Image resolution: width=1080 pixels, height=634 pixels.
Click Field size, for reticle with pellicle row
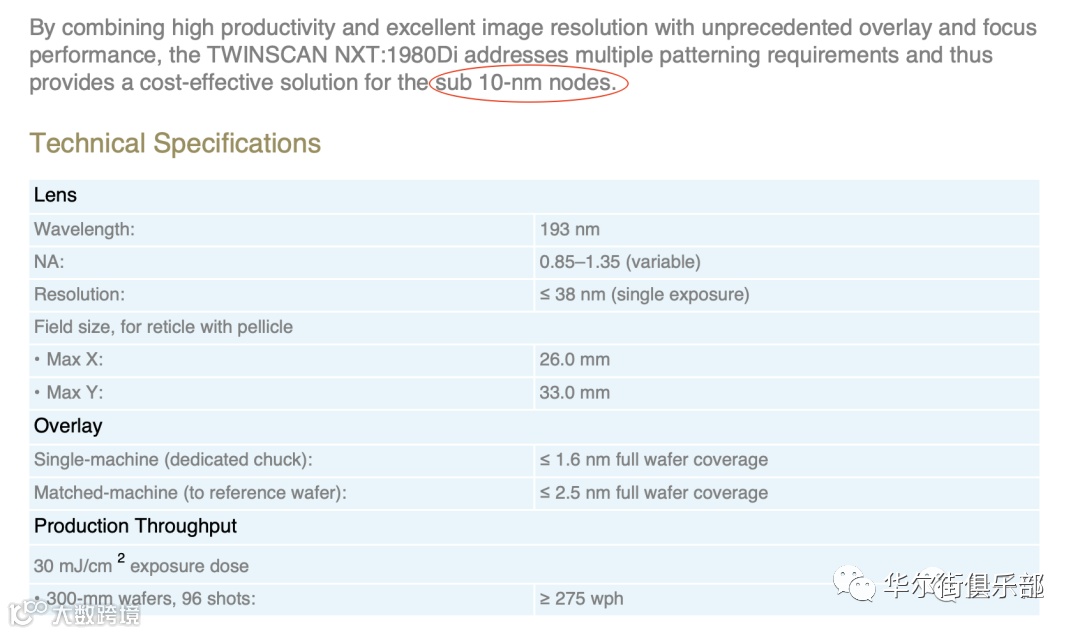(x=534, y=327)
